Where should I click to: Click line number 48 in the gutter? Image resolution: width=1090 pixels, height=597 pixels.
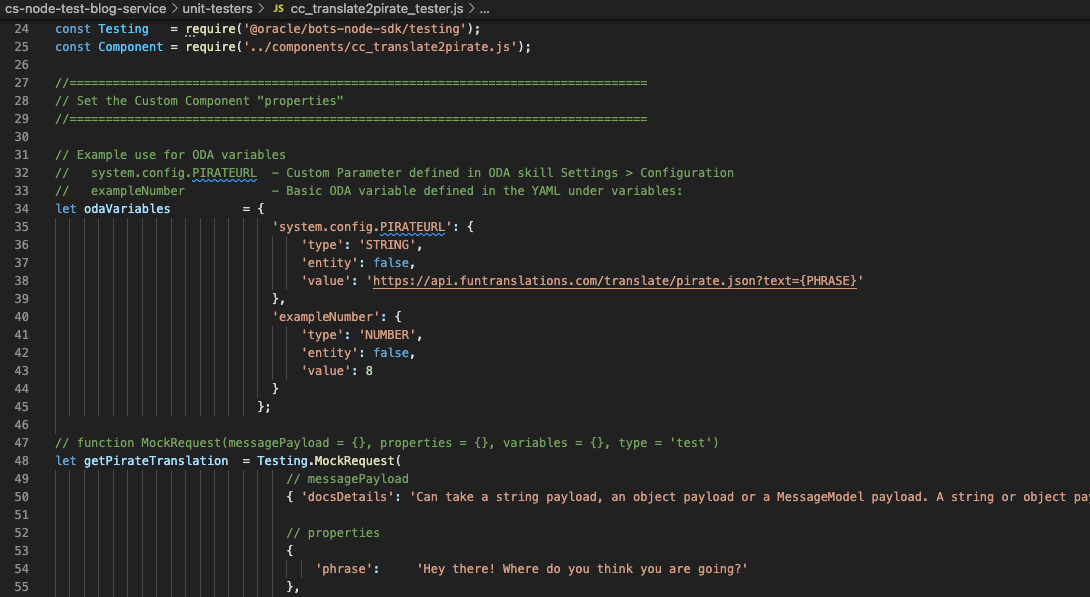point(24,460)
